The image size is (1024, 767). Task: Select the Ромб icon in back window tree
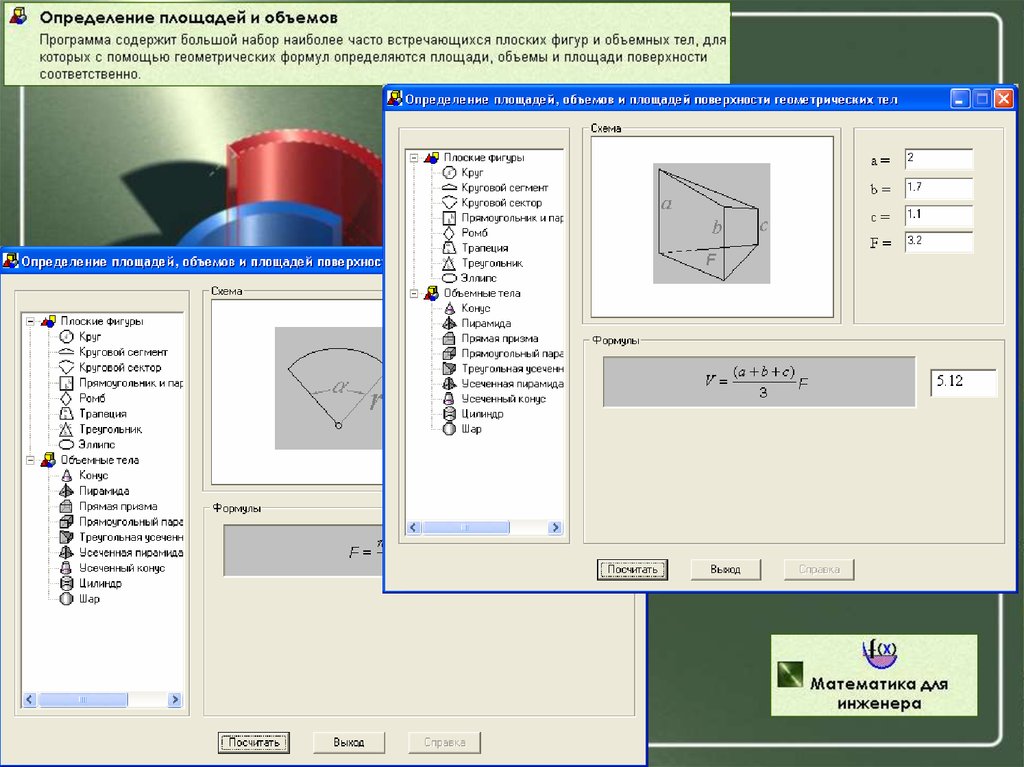67,398
